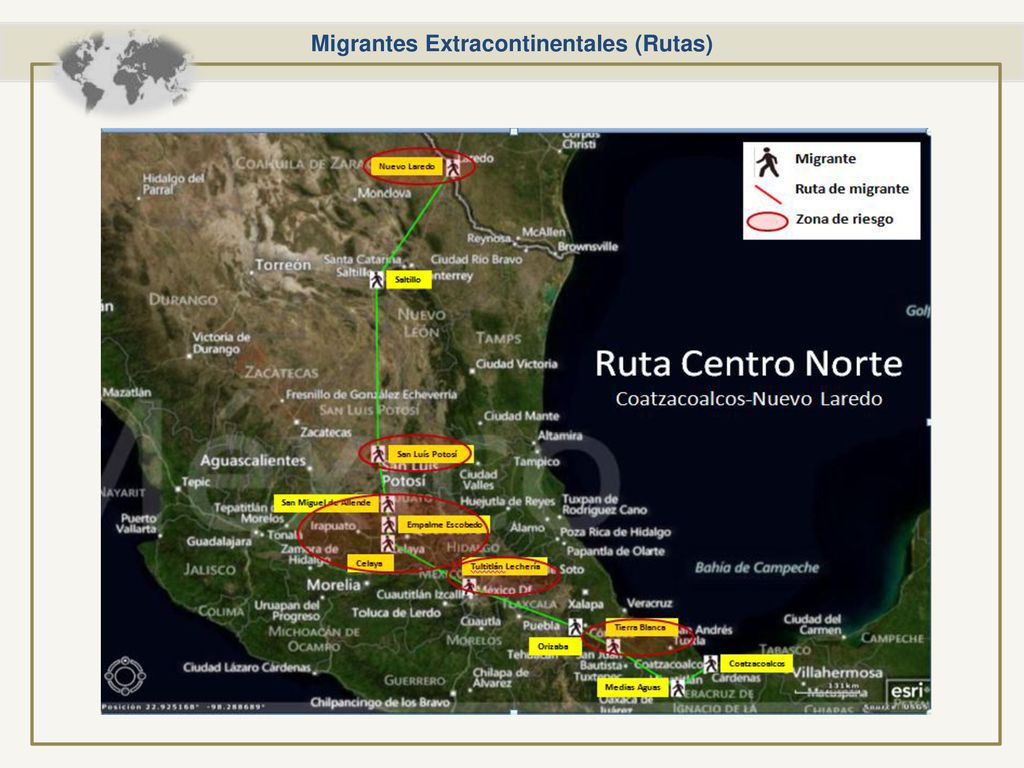Click migrant icon next to Empalme Escobedo
Image resolution: width=1024 pixels, height=768 pixels.
click(389, 524)
